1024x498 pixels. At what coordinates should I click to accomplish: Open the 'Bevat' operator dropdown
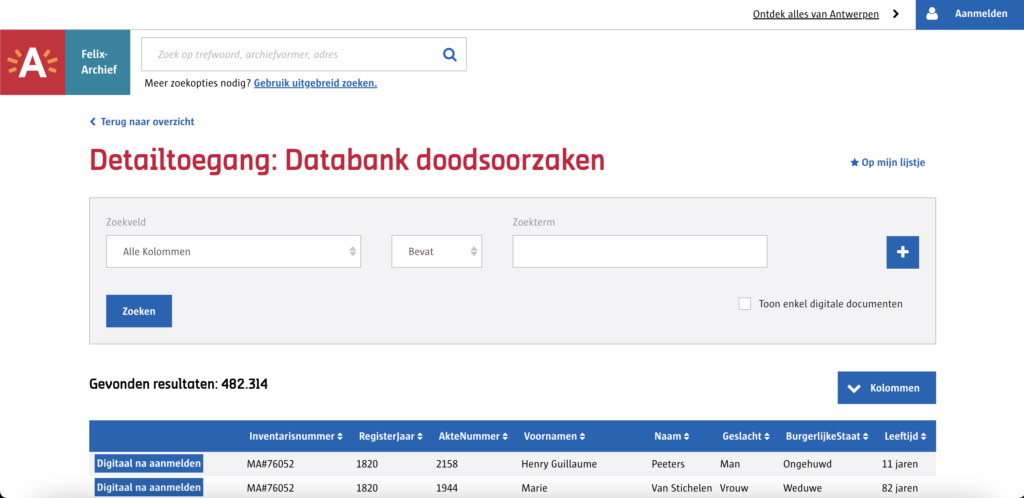coord(436,252)
